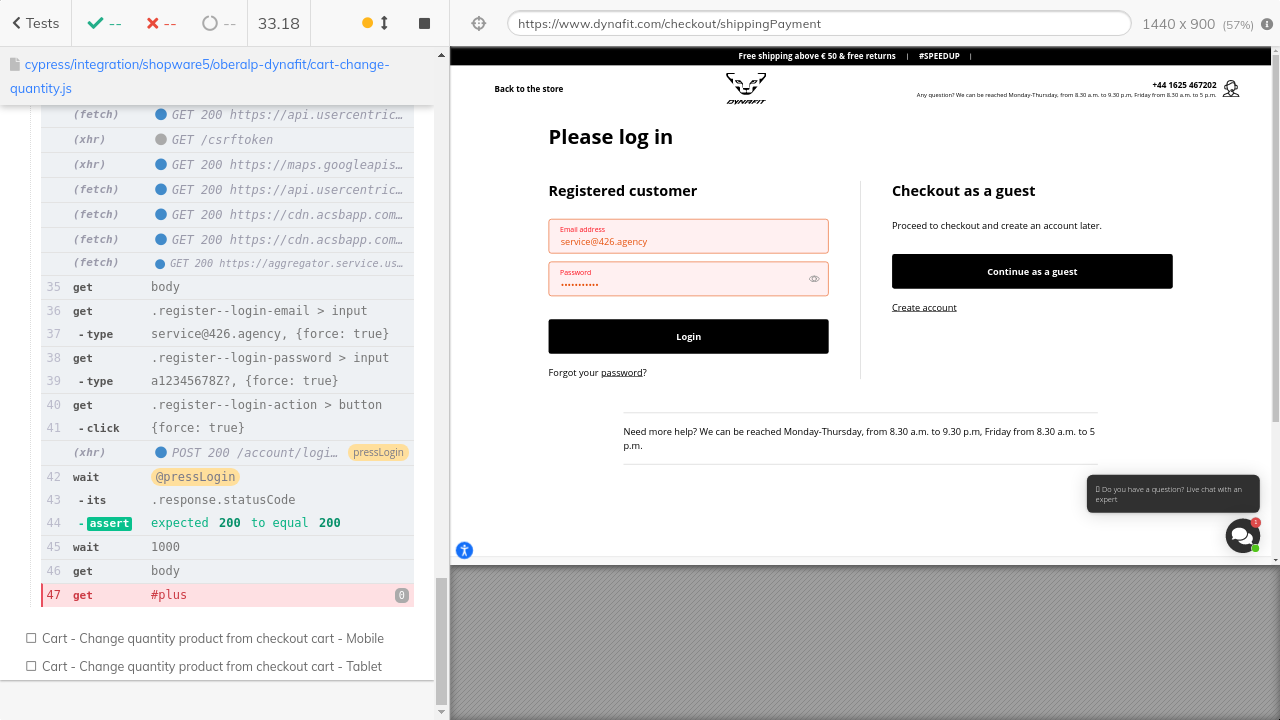Open the live chat bubble icon
1280x720 pixels.
(x=1242, y=536)
